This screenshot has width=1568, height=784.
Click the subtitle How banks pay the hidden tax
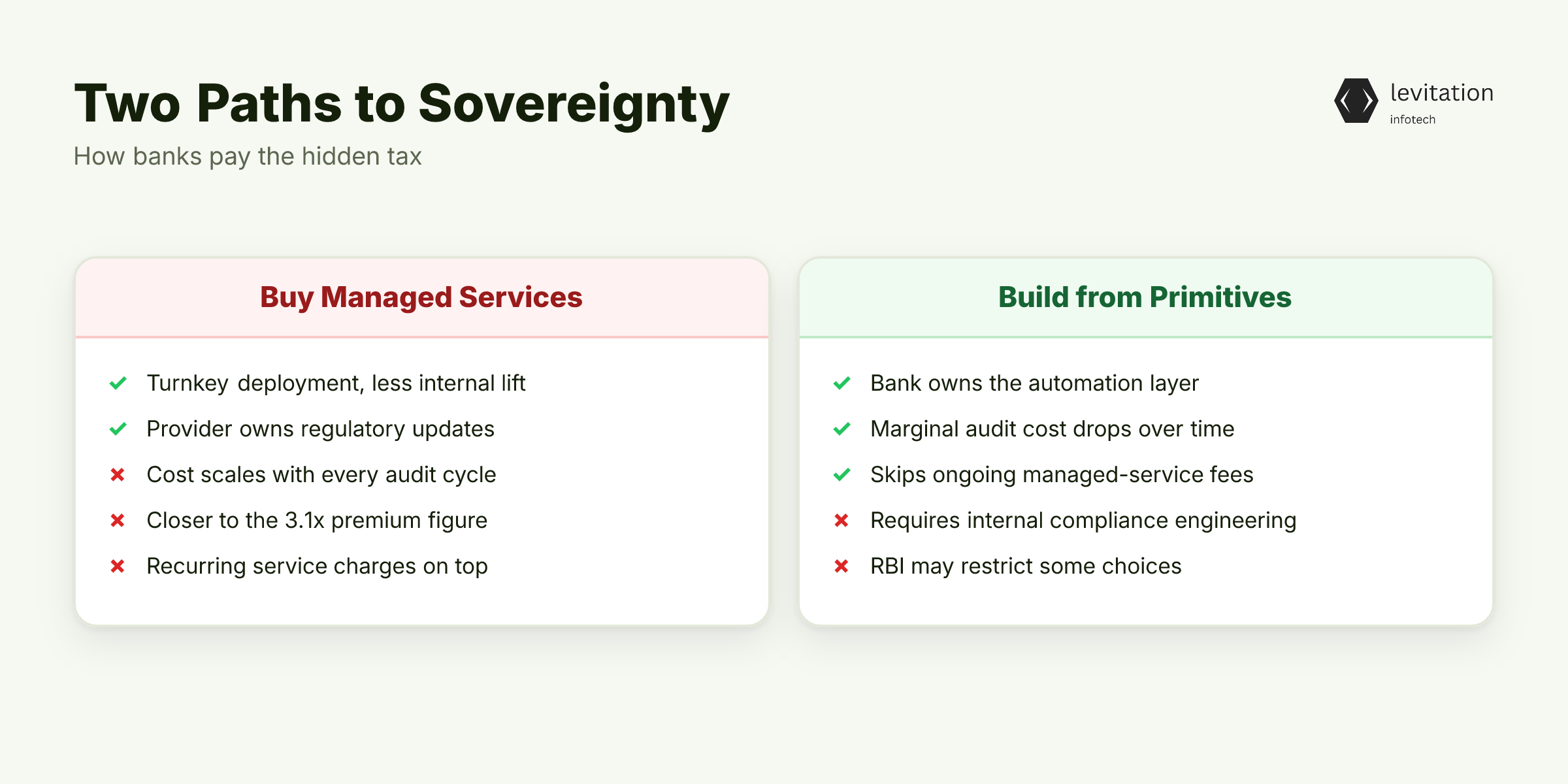point(248,157)
